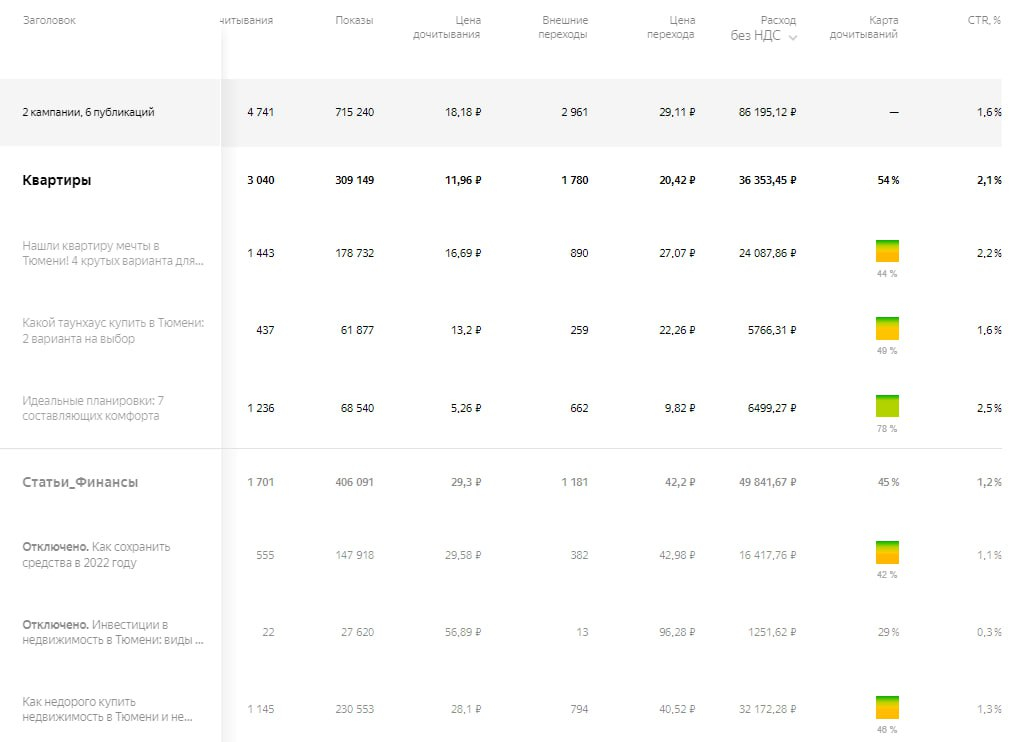Open the 78% read-through heatmap
The height and width of the screenshot is (742, 1022).
887,406
